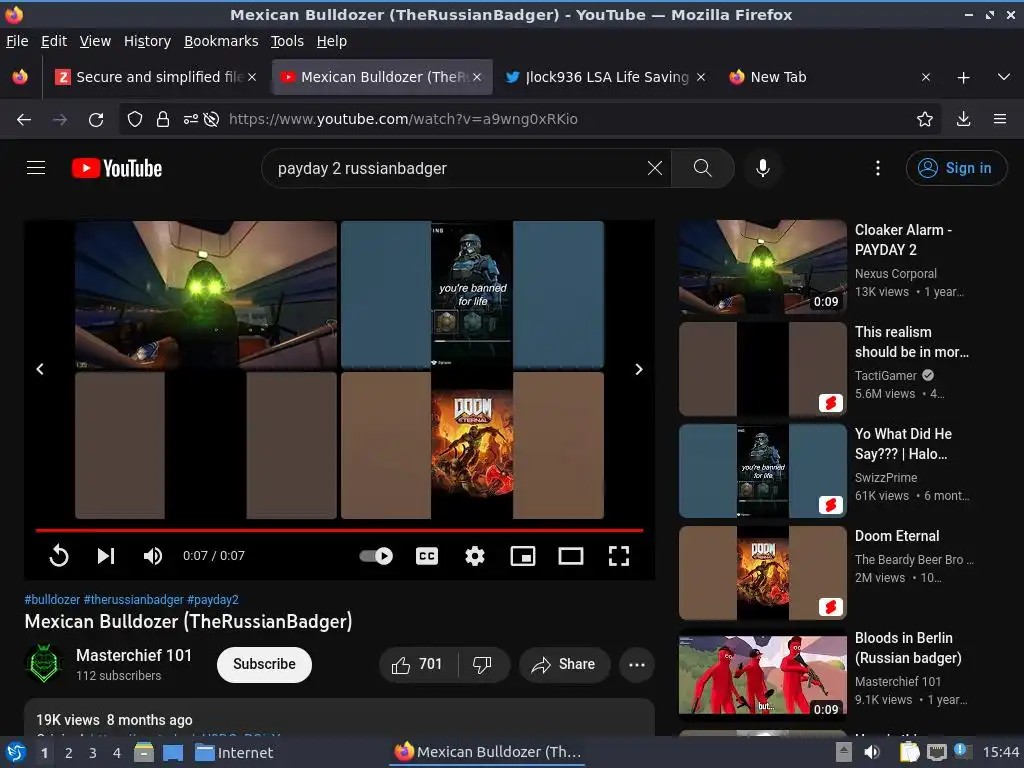This screenshot has height=768, width=1024.
Task: Open Masterchief 101 channel name link
Action: [x=134, y=655]
